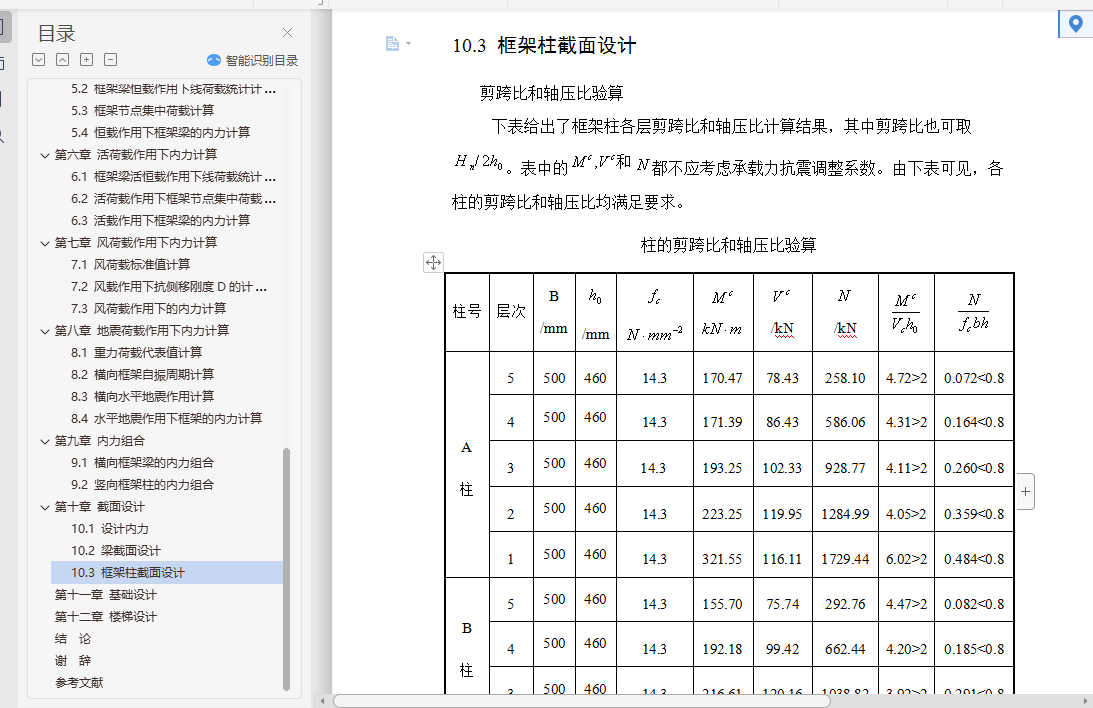Click the expand-all down-chevron icon under 目录
The image size is (1093, 708).
tap(39, 60)
